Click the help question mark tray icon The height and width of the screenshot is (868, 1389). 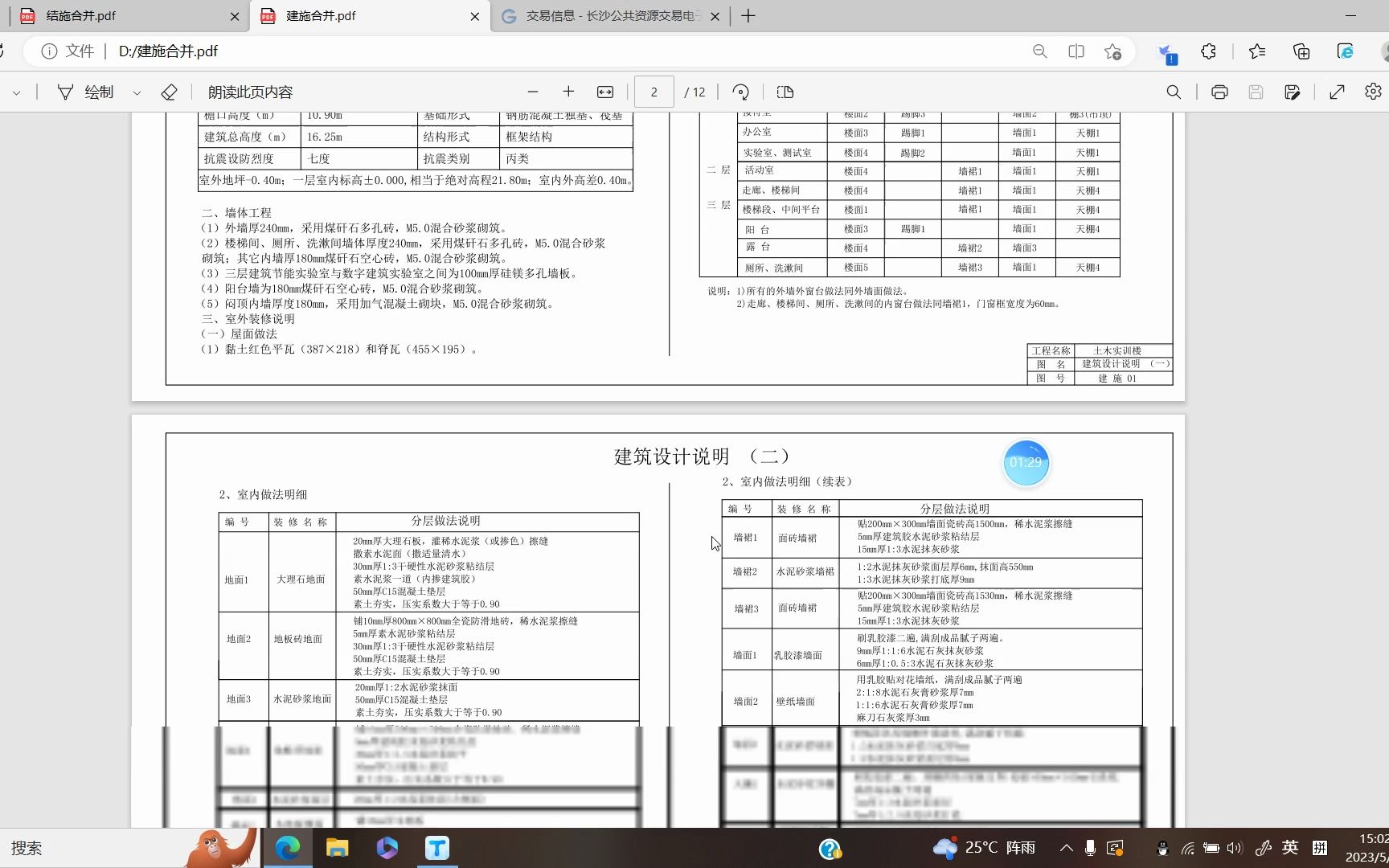[x=830, y=849]
